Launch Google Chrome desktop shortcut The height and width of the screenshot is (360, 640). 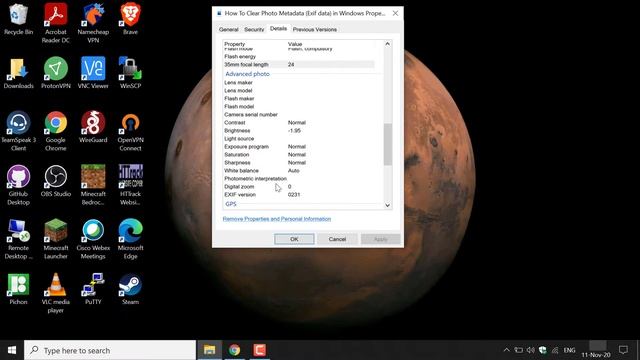(56, 131)
